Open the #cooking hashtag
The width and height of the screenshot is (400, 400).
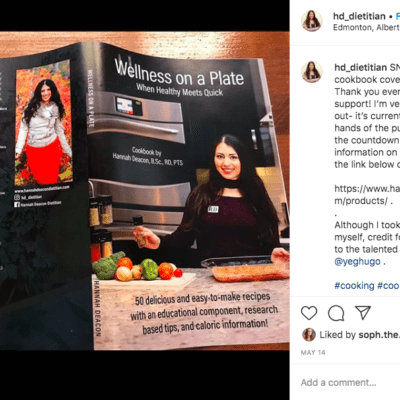point(354,286)
